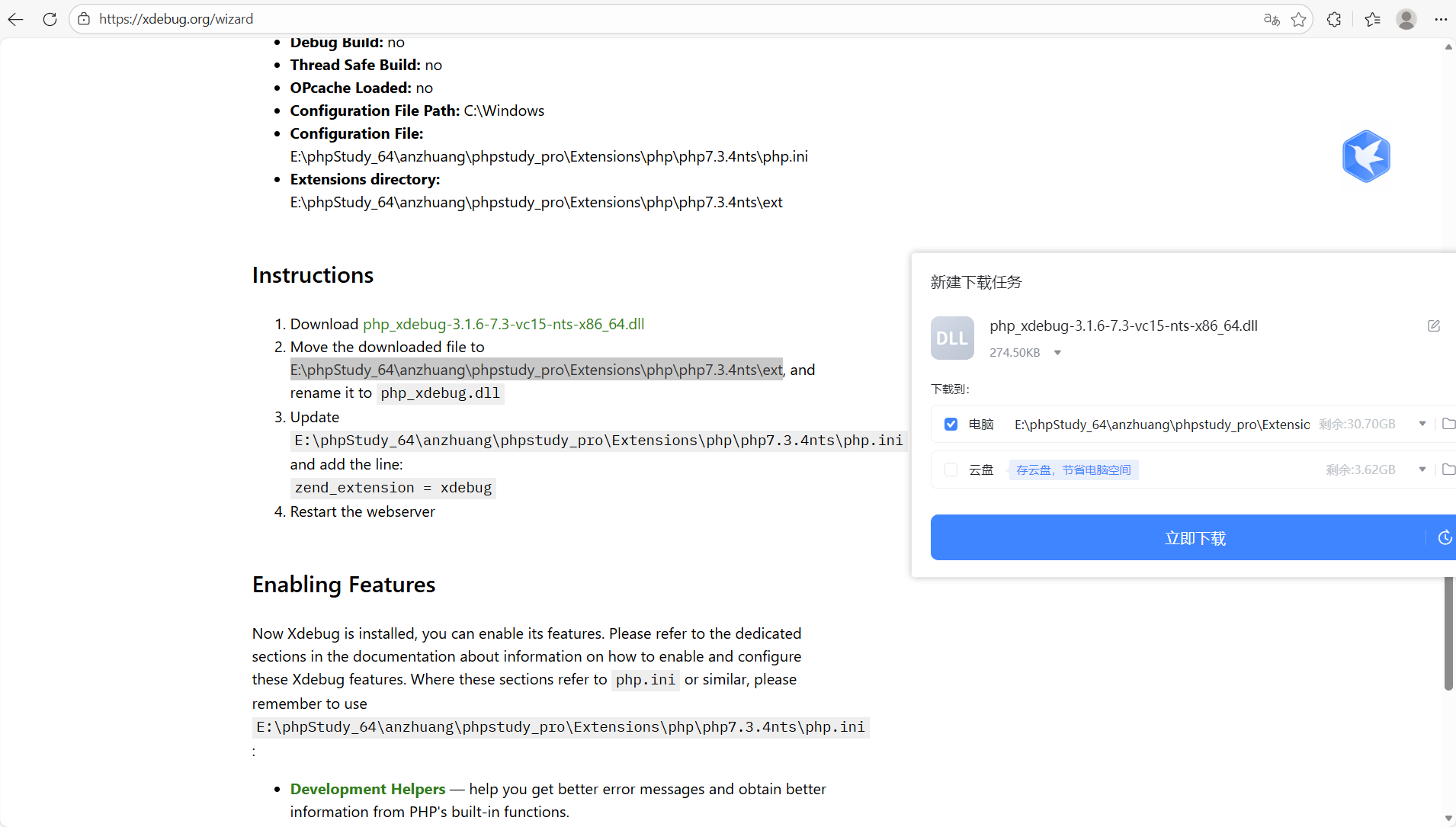Open scheduled download clock icon

[1445, 538]
